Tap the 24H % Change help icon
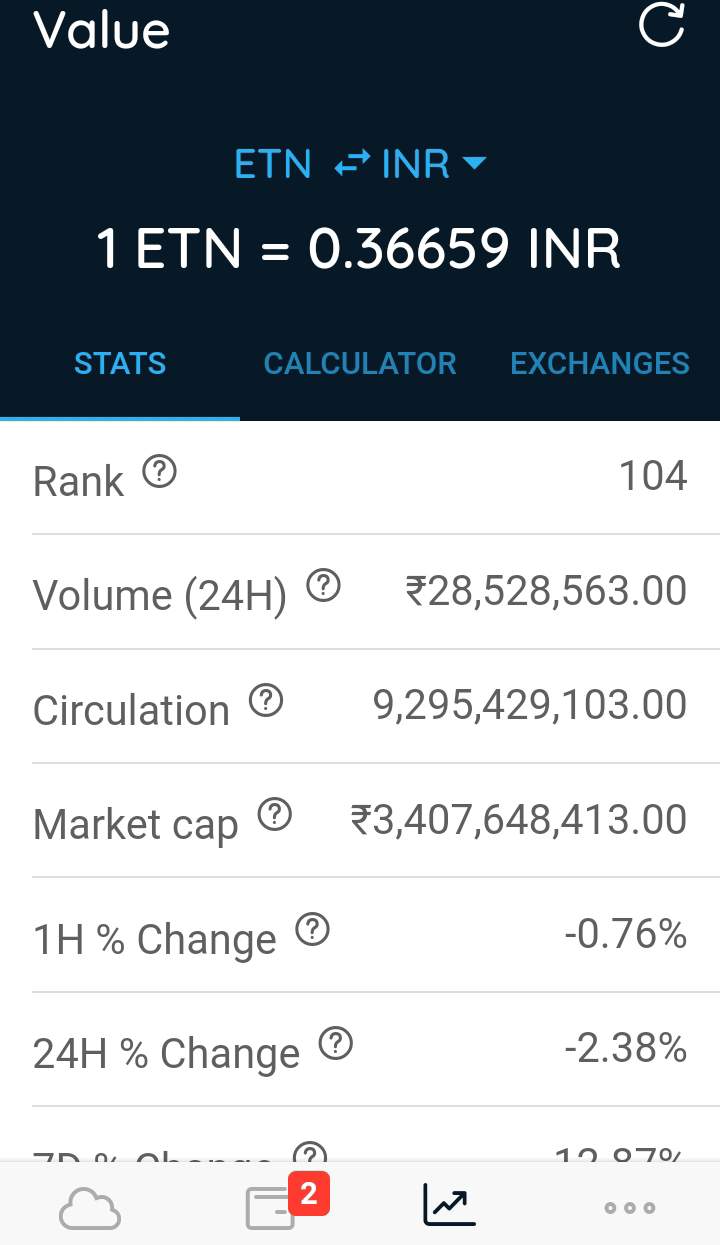This screenshot has width=720, height=1245. (x=335, y=1045)
